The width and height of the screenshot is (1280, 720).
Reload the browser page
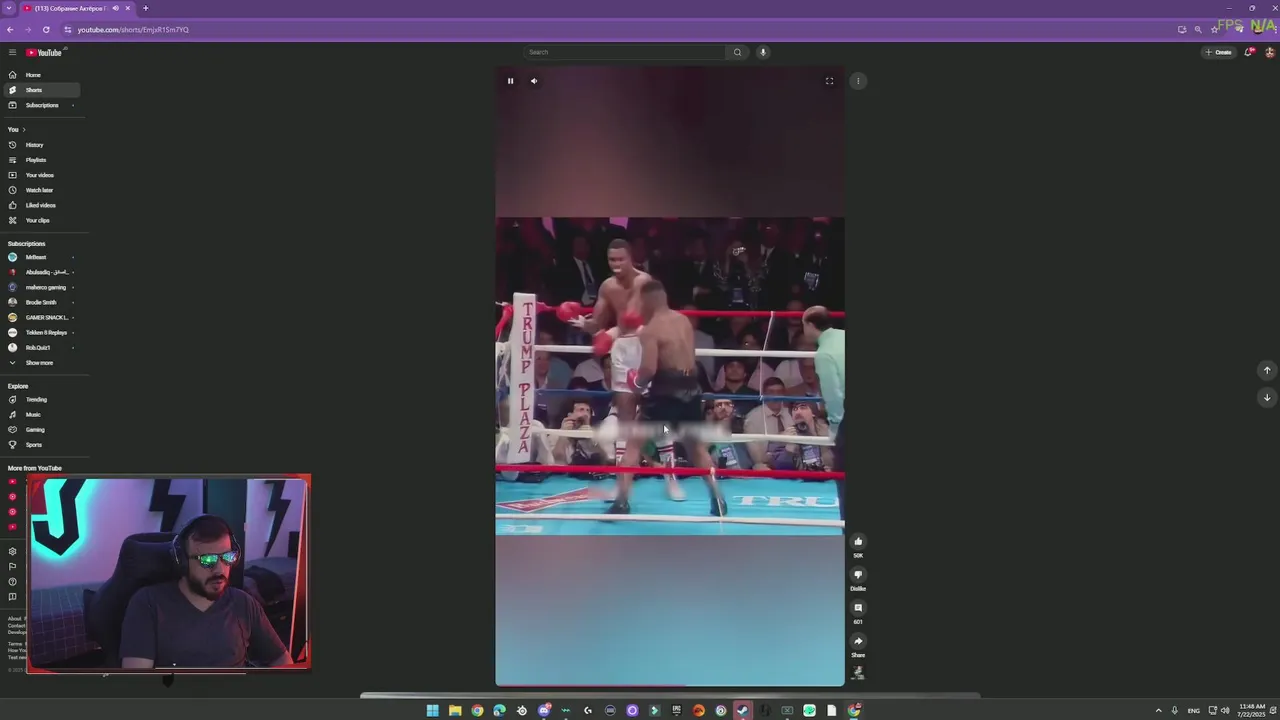[46, 29]
